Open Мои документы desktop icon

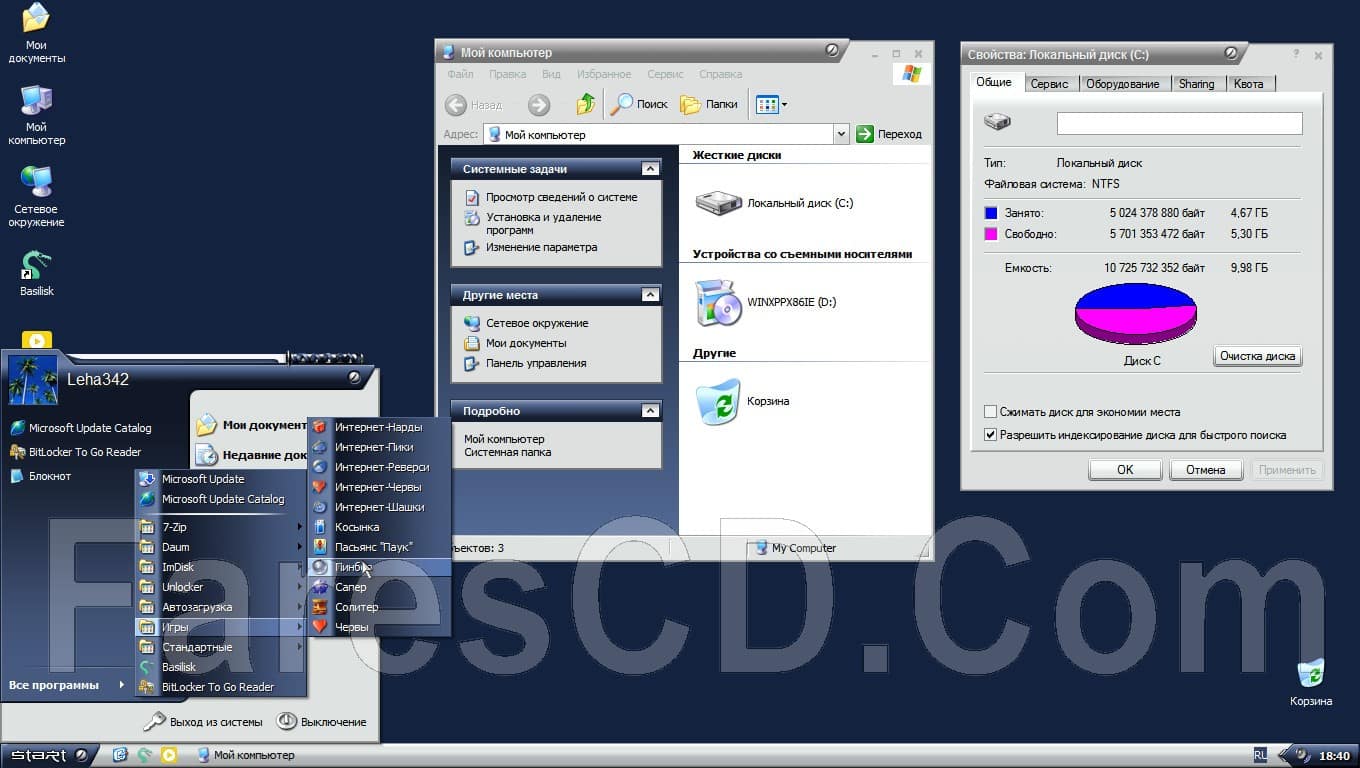point(36,33)
